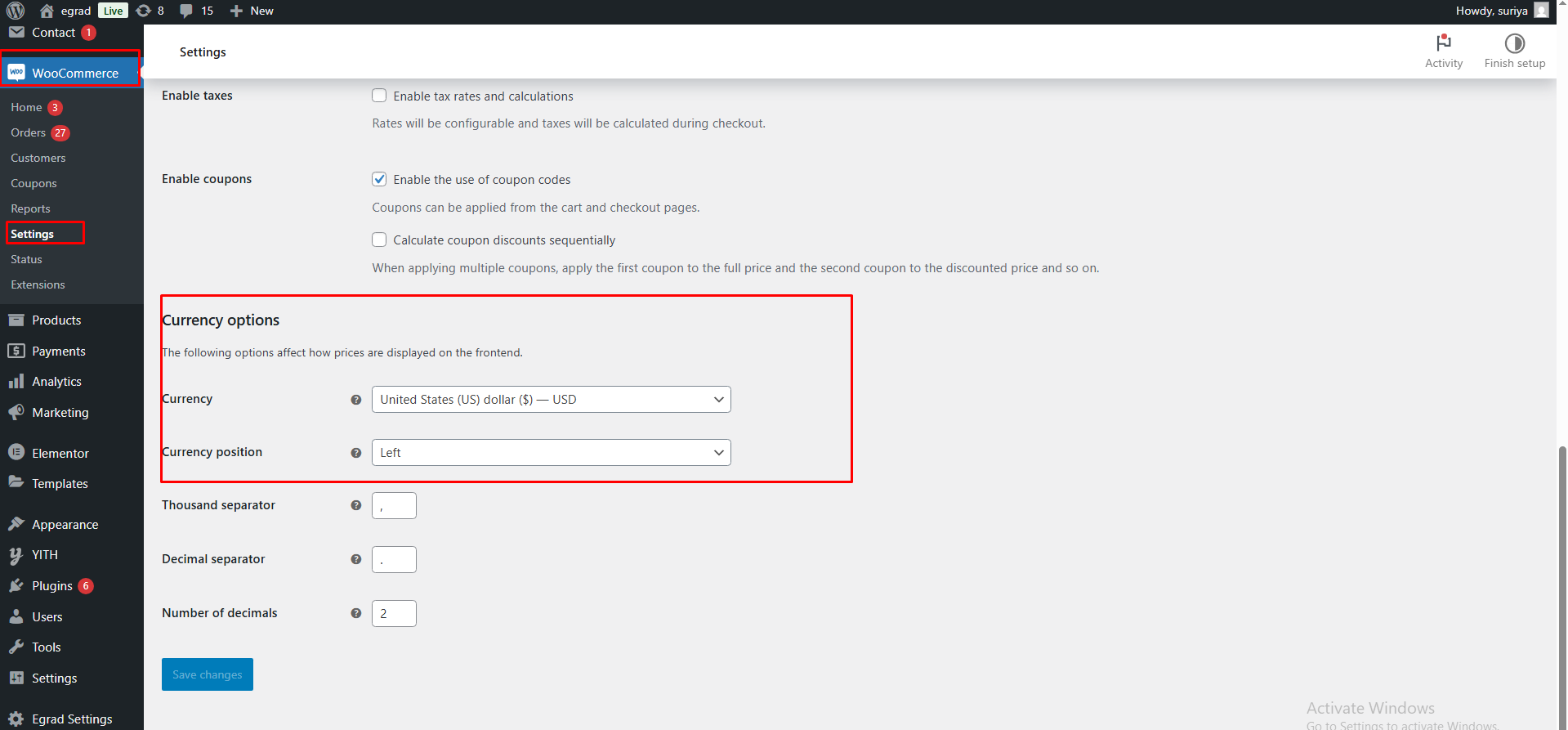1568x730 pixels.
Task: Open the Customers submenu item
Action: pyautogui.click(x=38, y=158)
